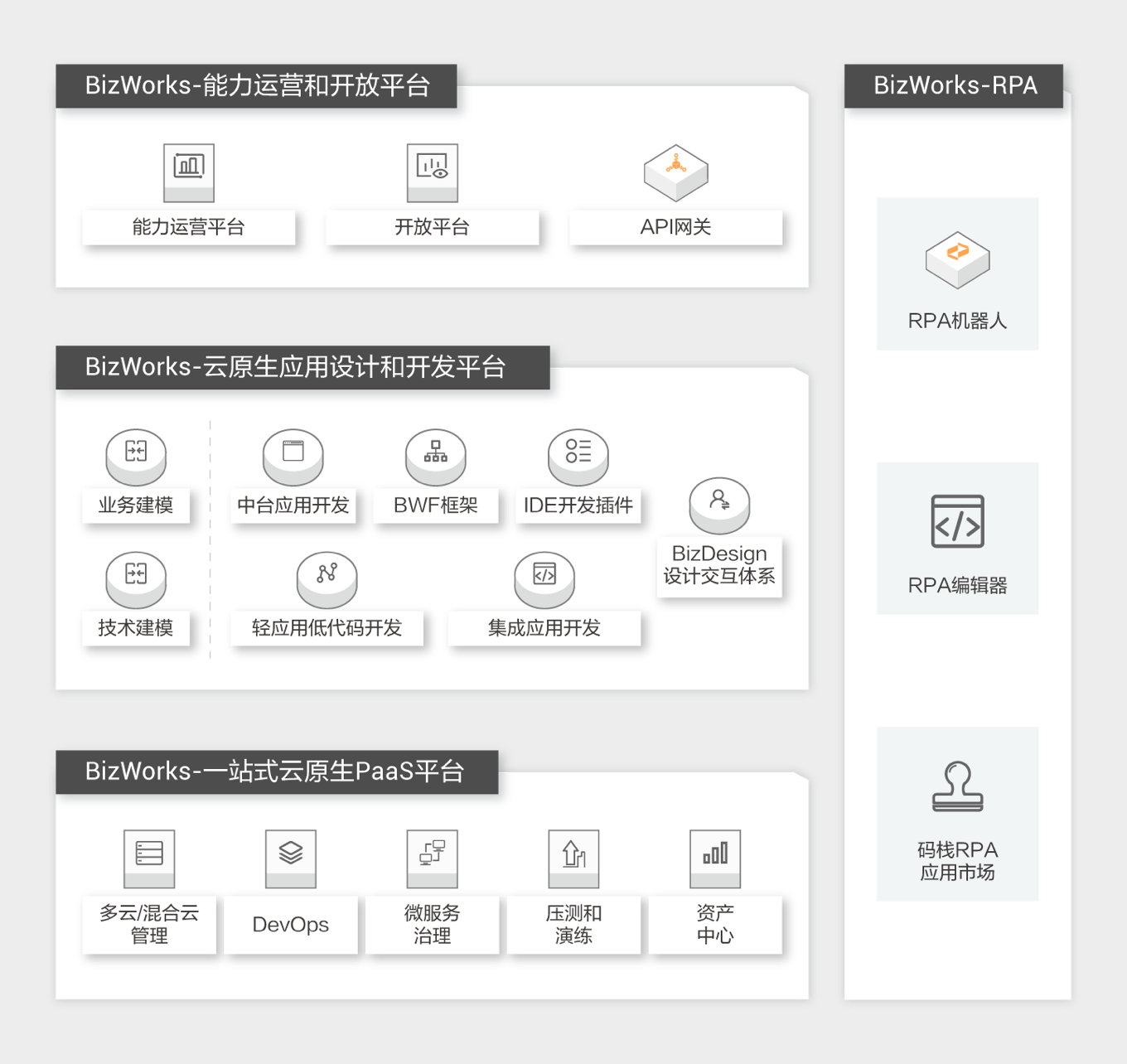Open the 集成应用开发 label
The image size is (1127, 1064).
coord(544,628)
